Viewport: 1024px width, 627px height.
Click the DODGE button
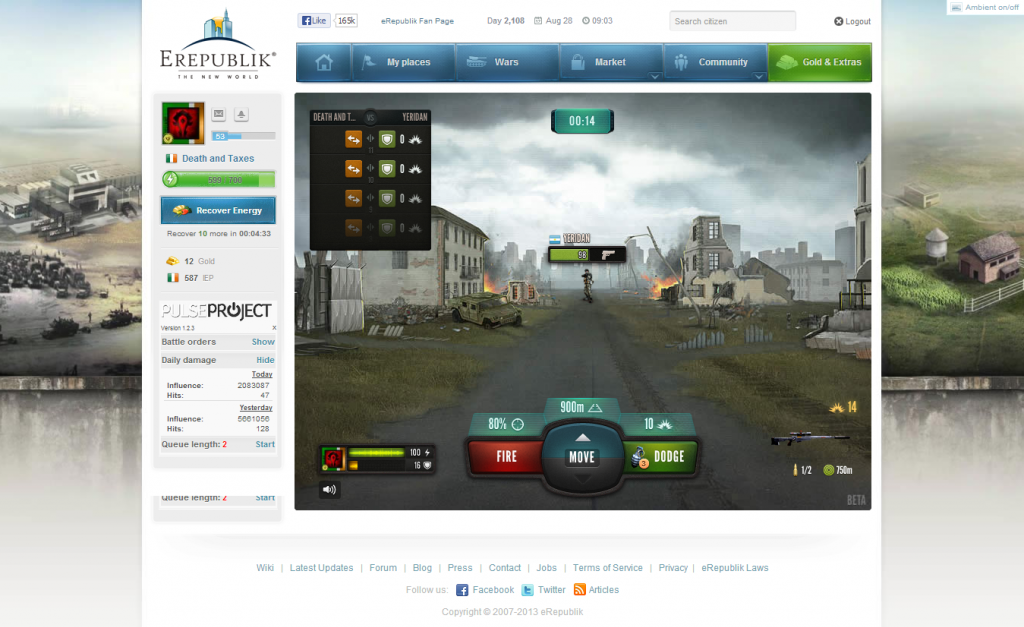(x=660, y=457)
